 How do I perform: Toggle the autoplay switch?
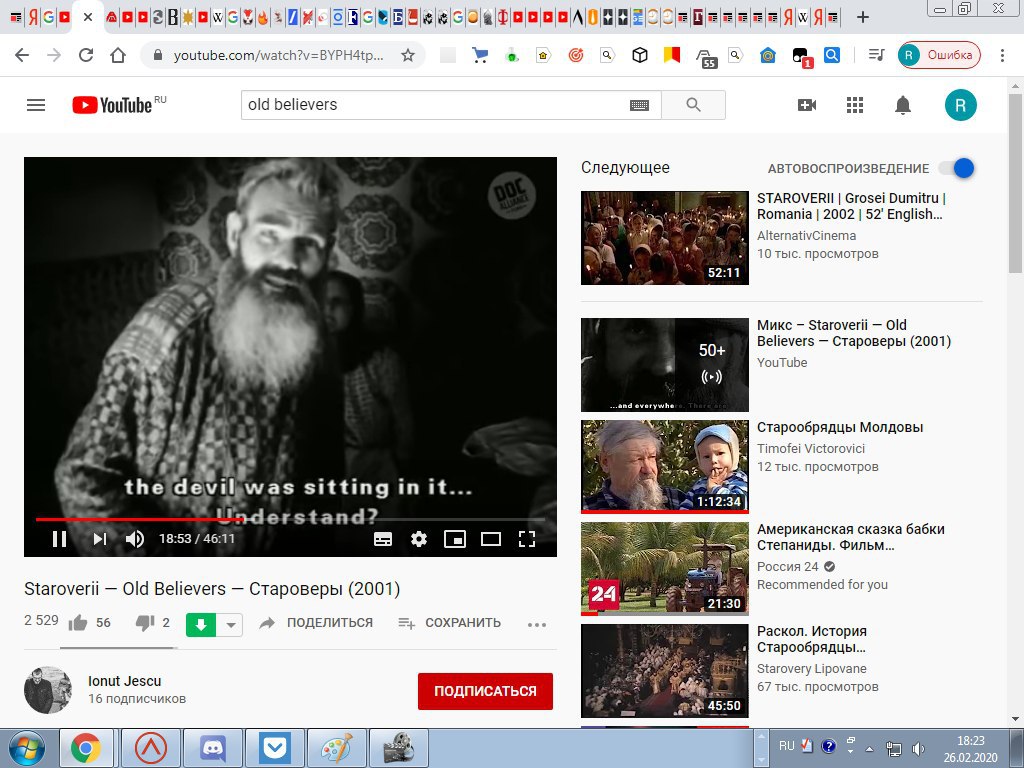pyautogui.click(x=957, y=168)
